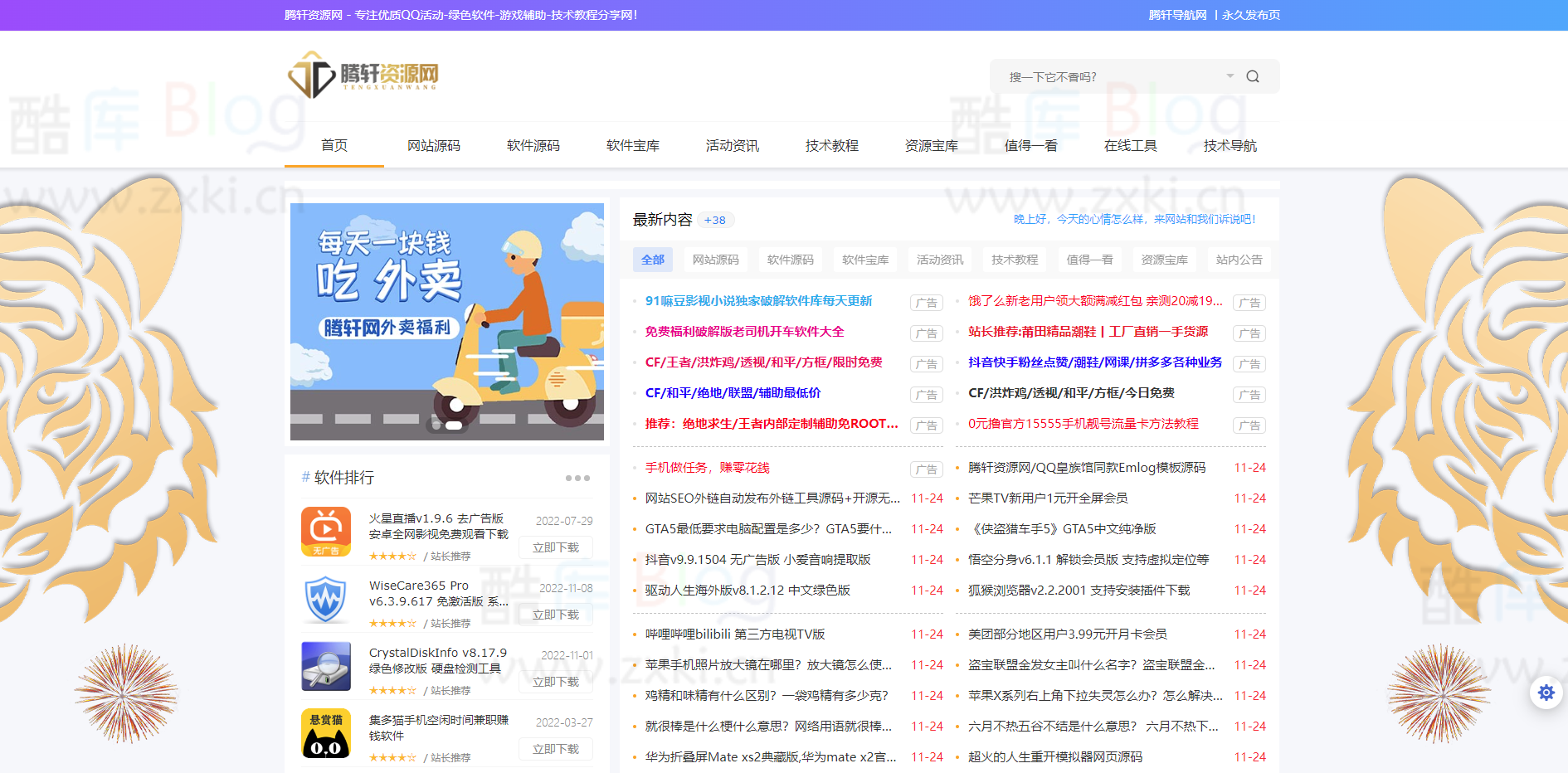
Task: Click the WiseCare365 shield icon
Action: tap(327, 599)
